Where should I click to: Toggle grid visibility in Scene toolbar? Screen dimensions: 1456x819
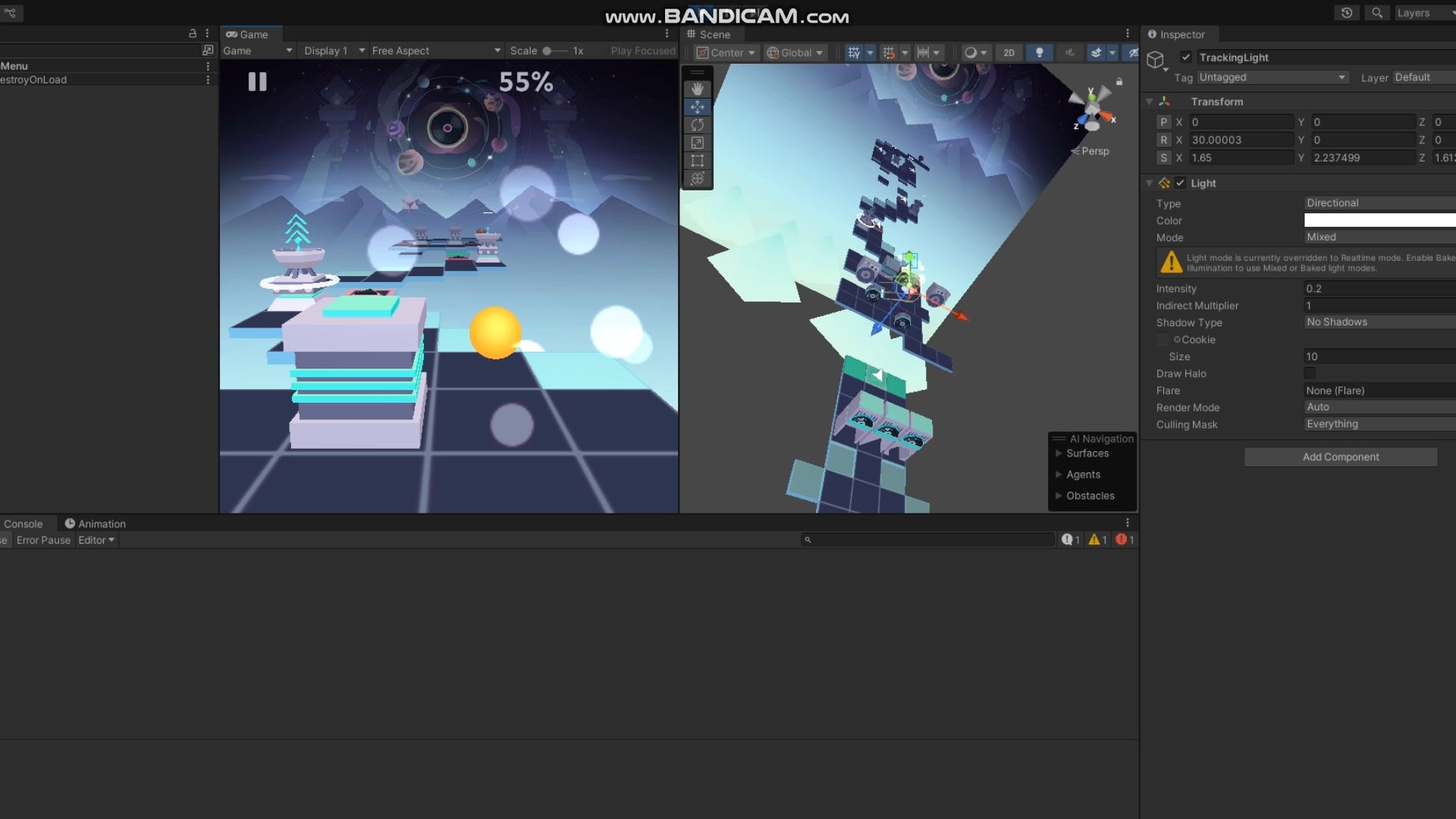coord(854,52)
